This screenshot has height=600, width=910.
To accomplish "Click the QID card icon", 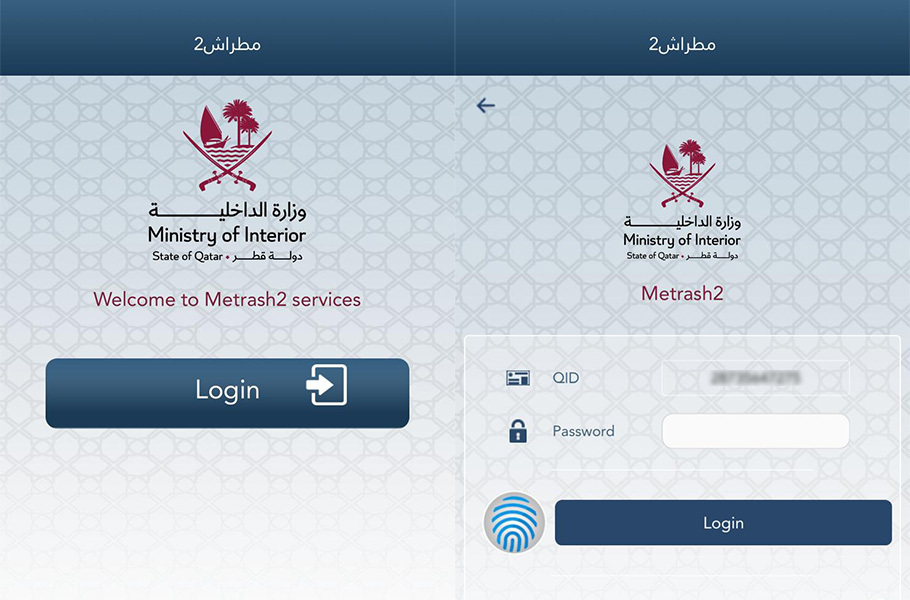I will pos(518,378).
